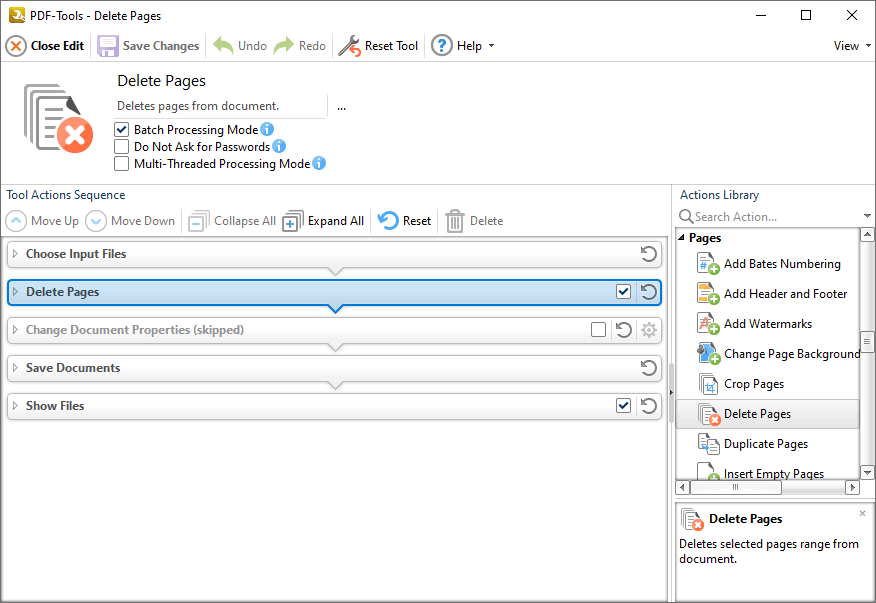
Task: Click the Batch Processing Mode info icon
Action: [x=267, y=129]
